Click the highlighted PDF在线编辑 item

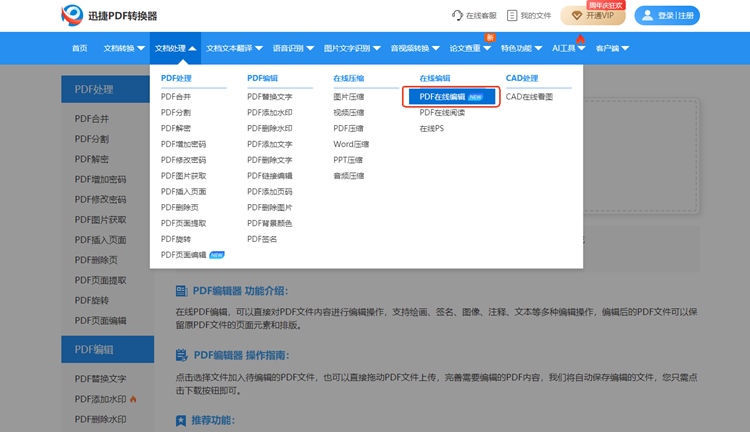click(x=452, y=97)
